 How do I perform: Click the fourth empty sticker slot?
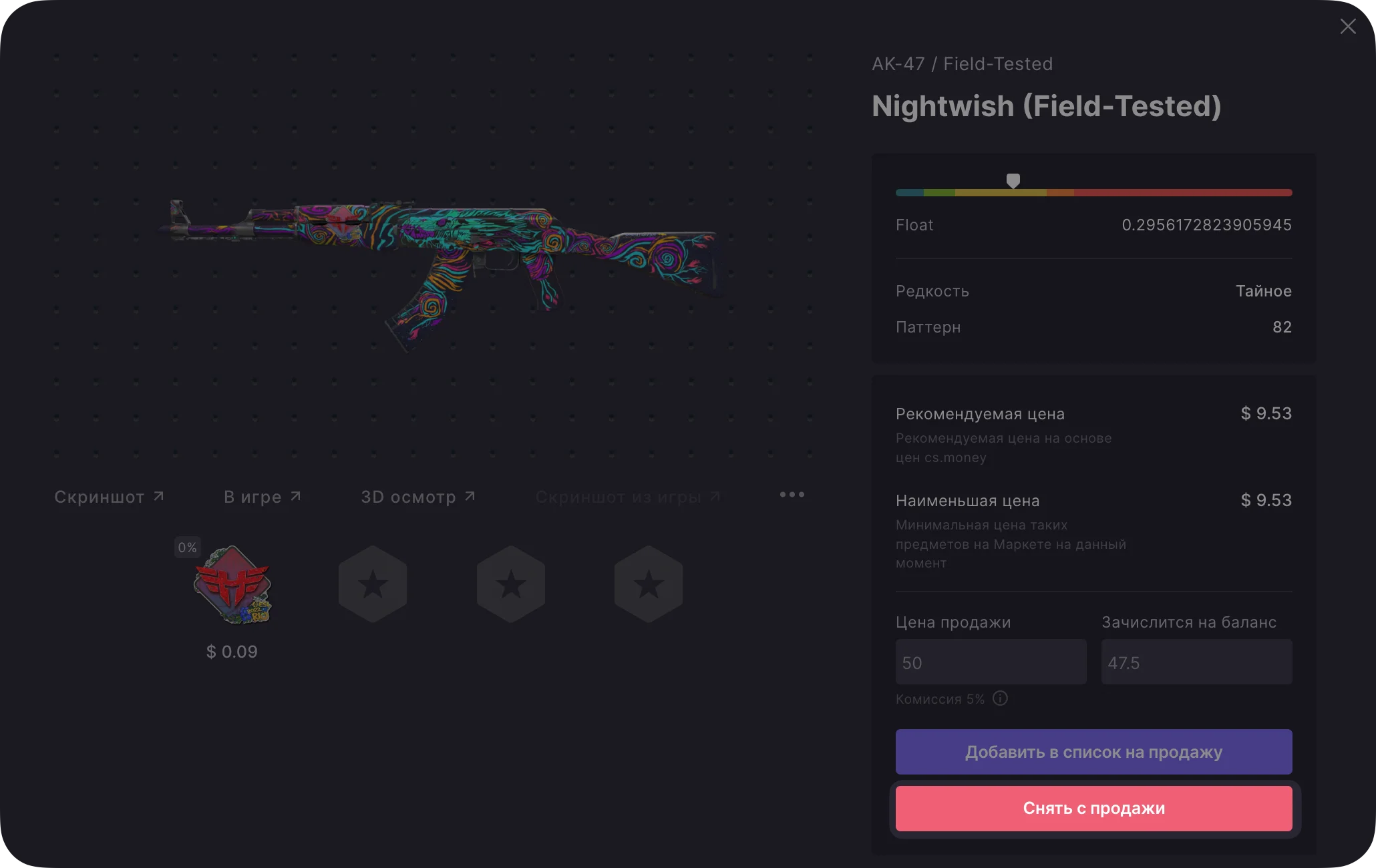649,584
